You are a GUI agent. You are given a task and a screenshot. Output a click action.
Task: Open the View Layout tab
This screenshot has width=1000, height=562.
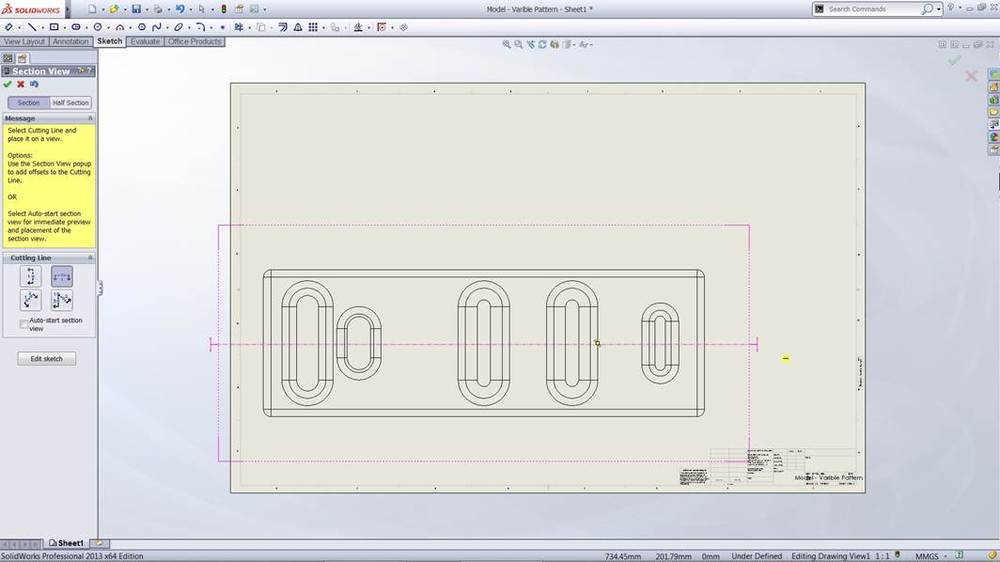(25, 42)
